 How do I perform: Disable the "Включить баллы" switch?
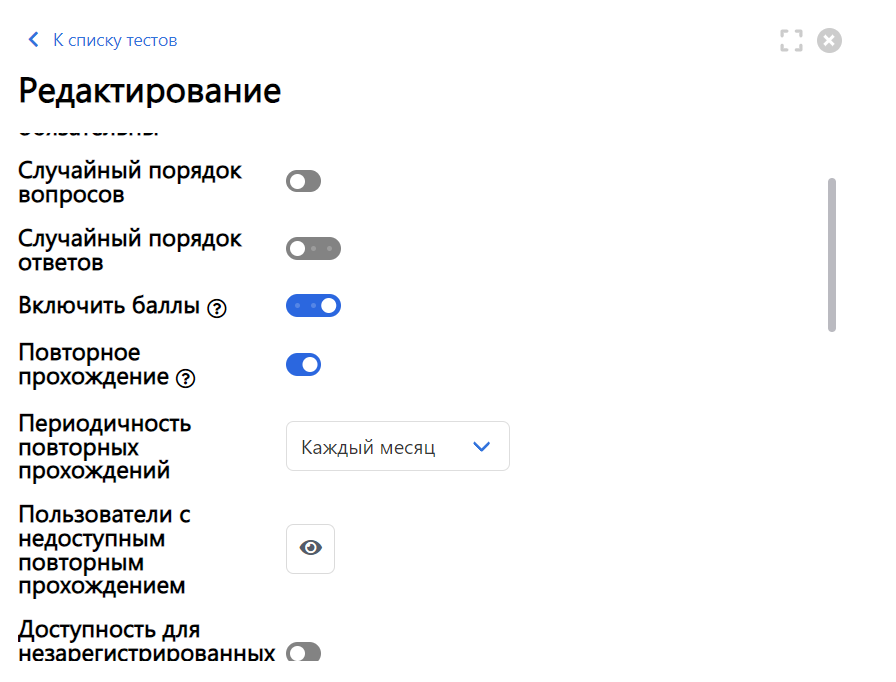[313, 305]
